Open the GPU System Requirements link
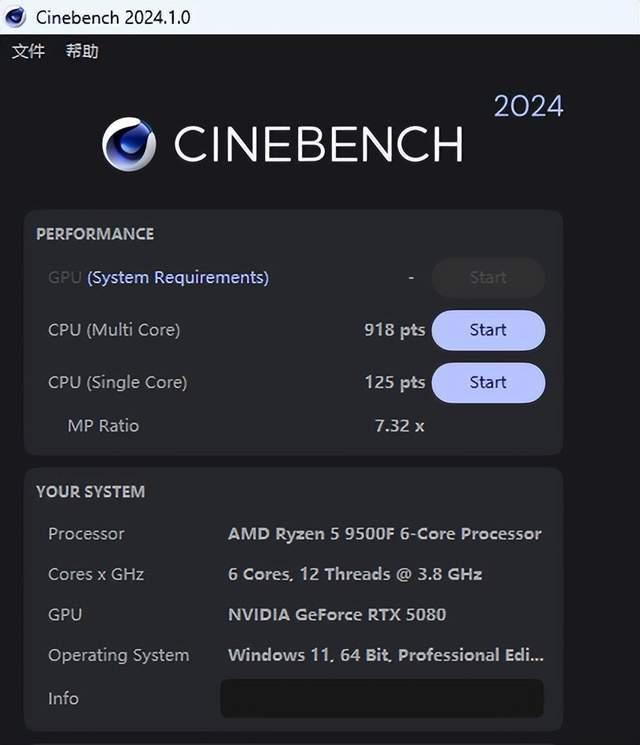Viewport: 640px width, 745px height. point(178,278)
